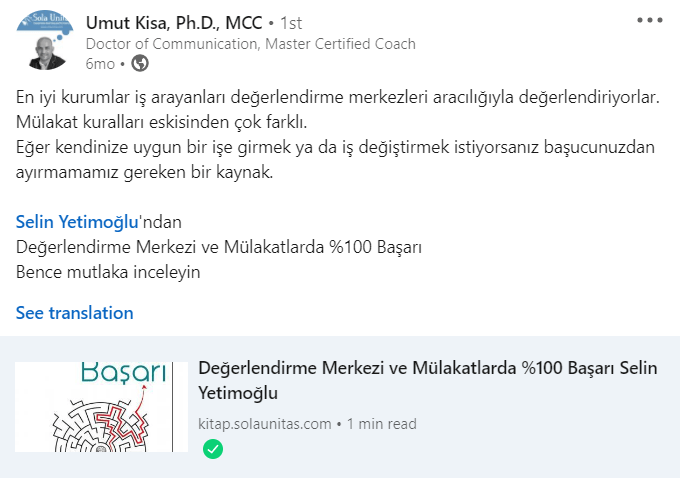Click Umut Kisa's profile photo
Image resolution: width=680 pixels, height=483 pixels.
click(41, 40)
